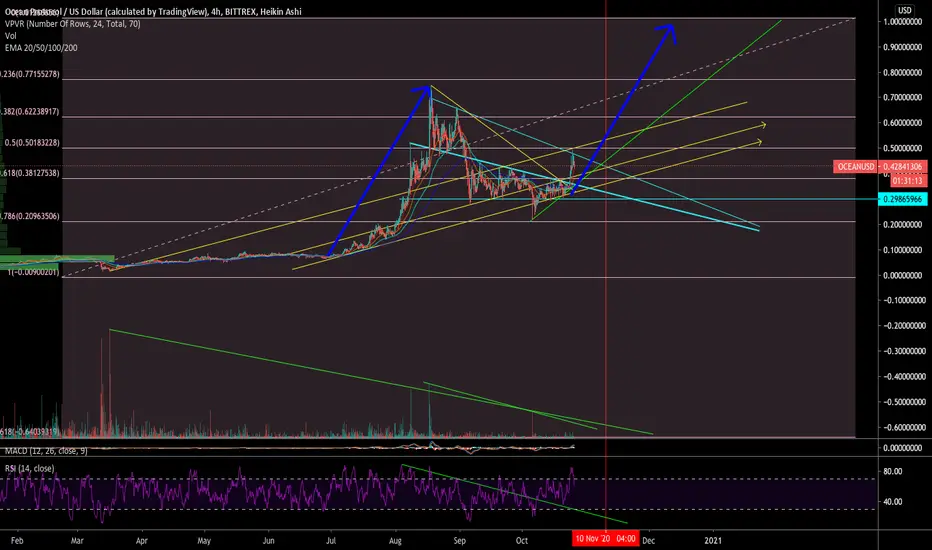Viewport: 932px width, 550px height.
Task: Click Aug on the time axis
Action: point(395,541)
